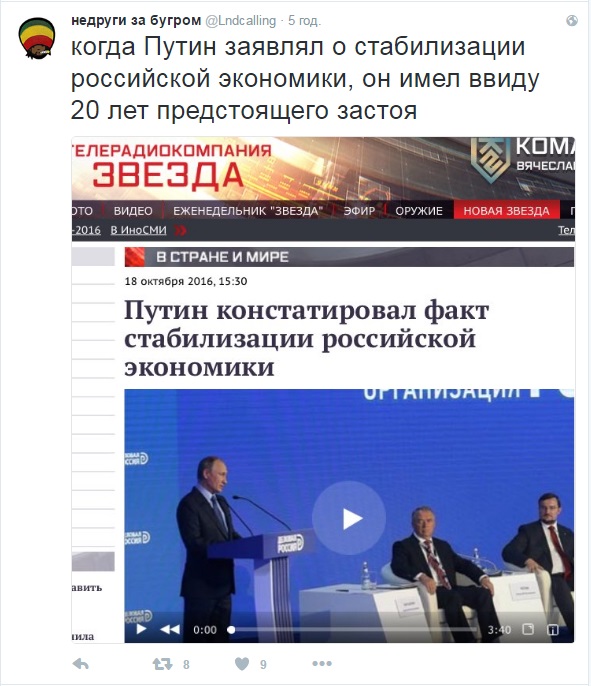The height and width of the screenshot is (686, 591).
Task: Open the rasta hat profile avatar
Action: click(37, 38)
